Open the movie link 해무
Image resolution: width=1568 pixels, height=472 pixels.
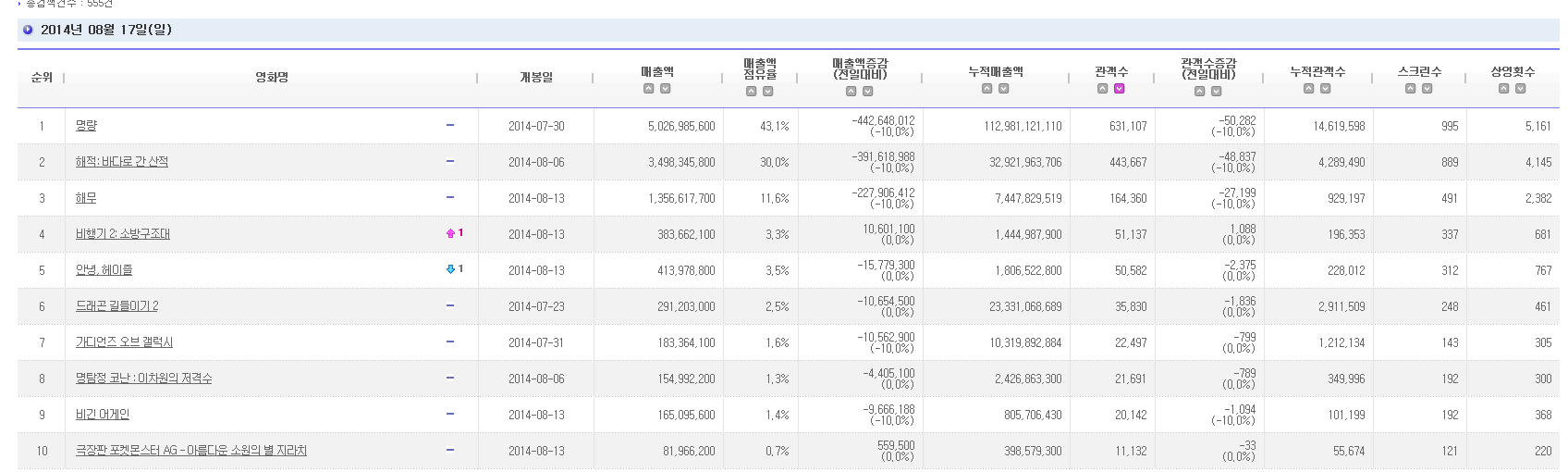86,198
